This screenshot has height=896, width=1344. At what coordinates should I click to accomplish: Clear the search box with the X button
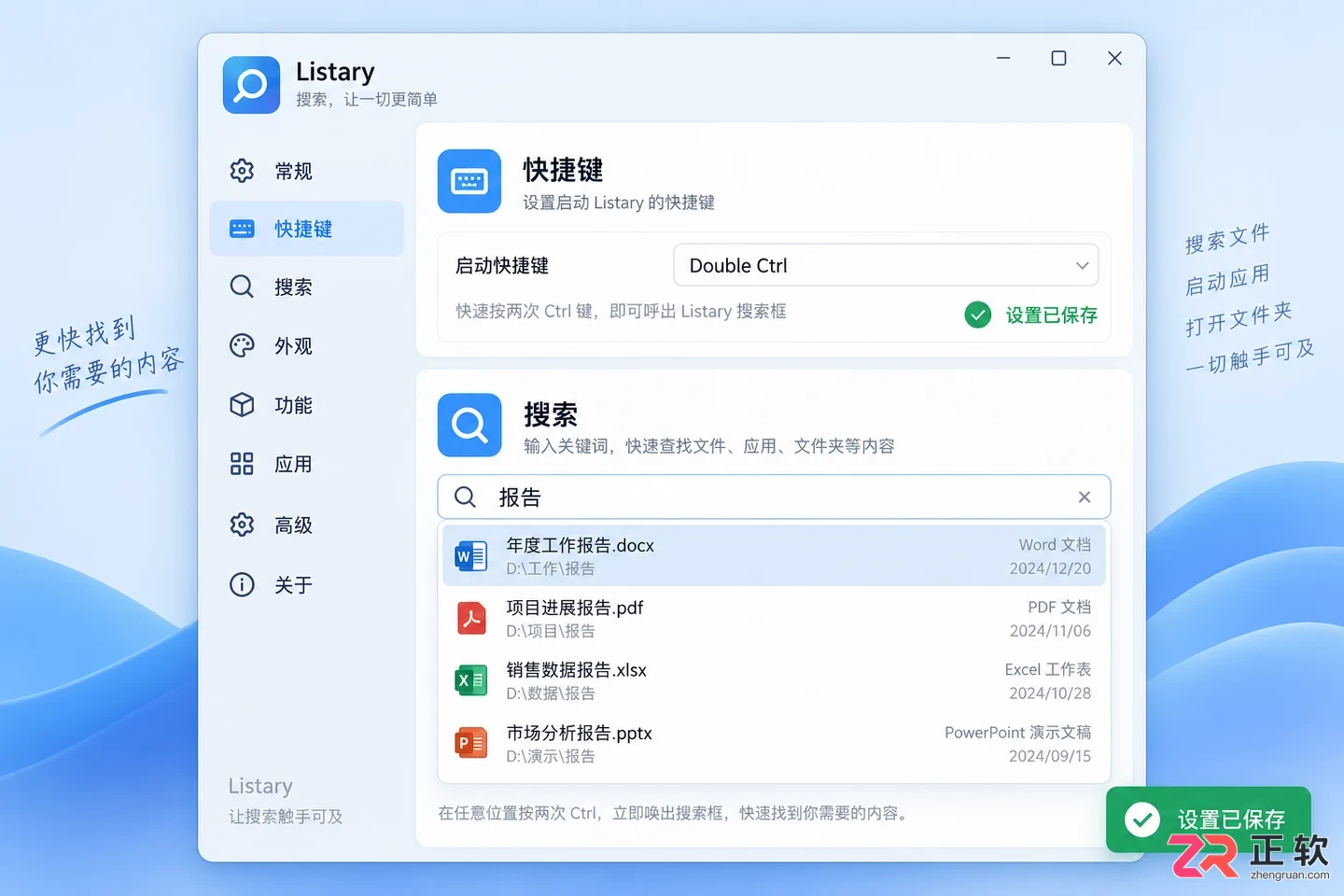pos(1085,497)
